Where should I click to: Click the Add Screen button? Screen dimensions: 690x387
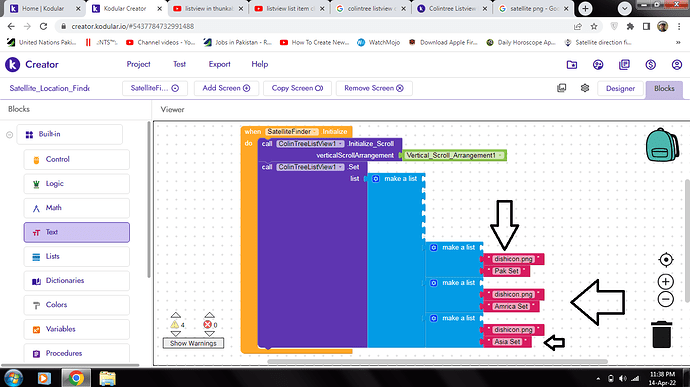(x=226, y=88)
